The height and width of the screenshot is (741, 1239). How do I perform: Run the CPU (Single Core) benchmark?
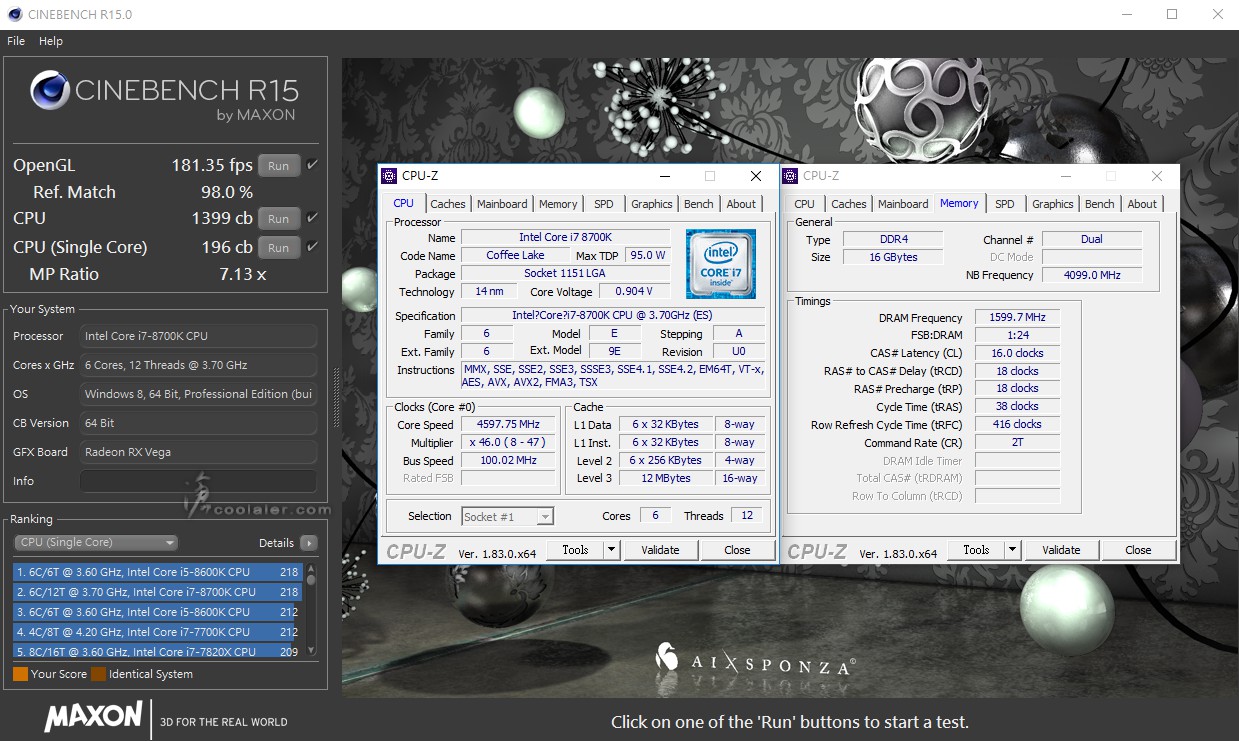[279, 248]
